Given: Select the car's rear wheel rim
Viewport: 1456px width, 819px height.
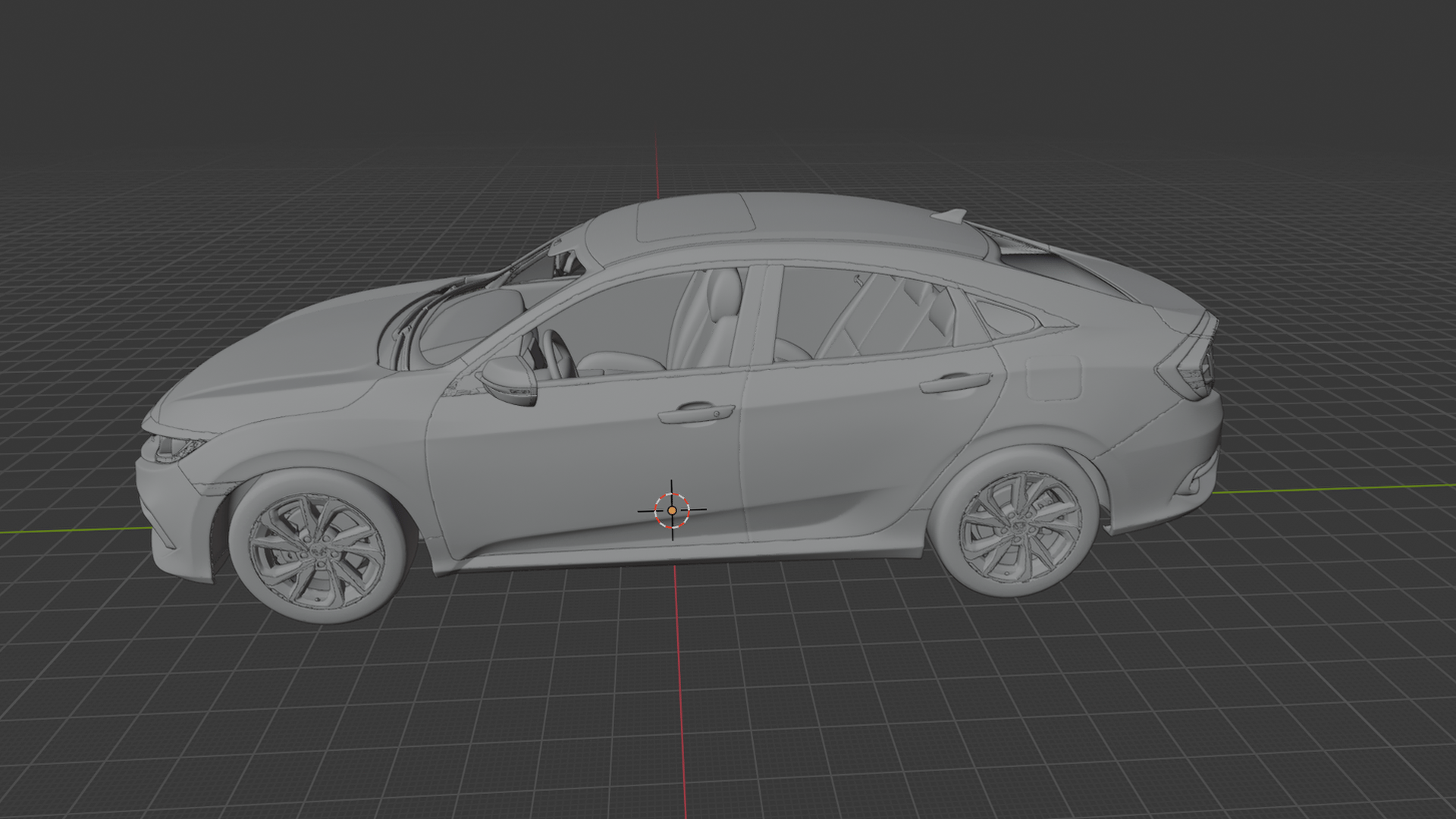Looking at the screenshot, I should pyautogui.click(x=1020, y=526).
